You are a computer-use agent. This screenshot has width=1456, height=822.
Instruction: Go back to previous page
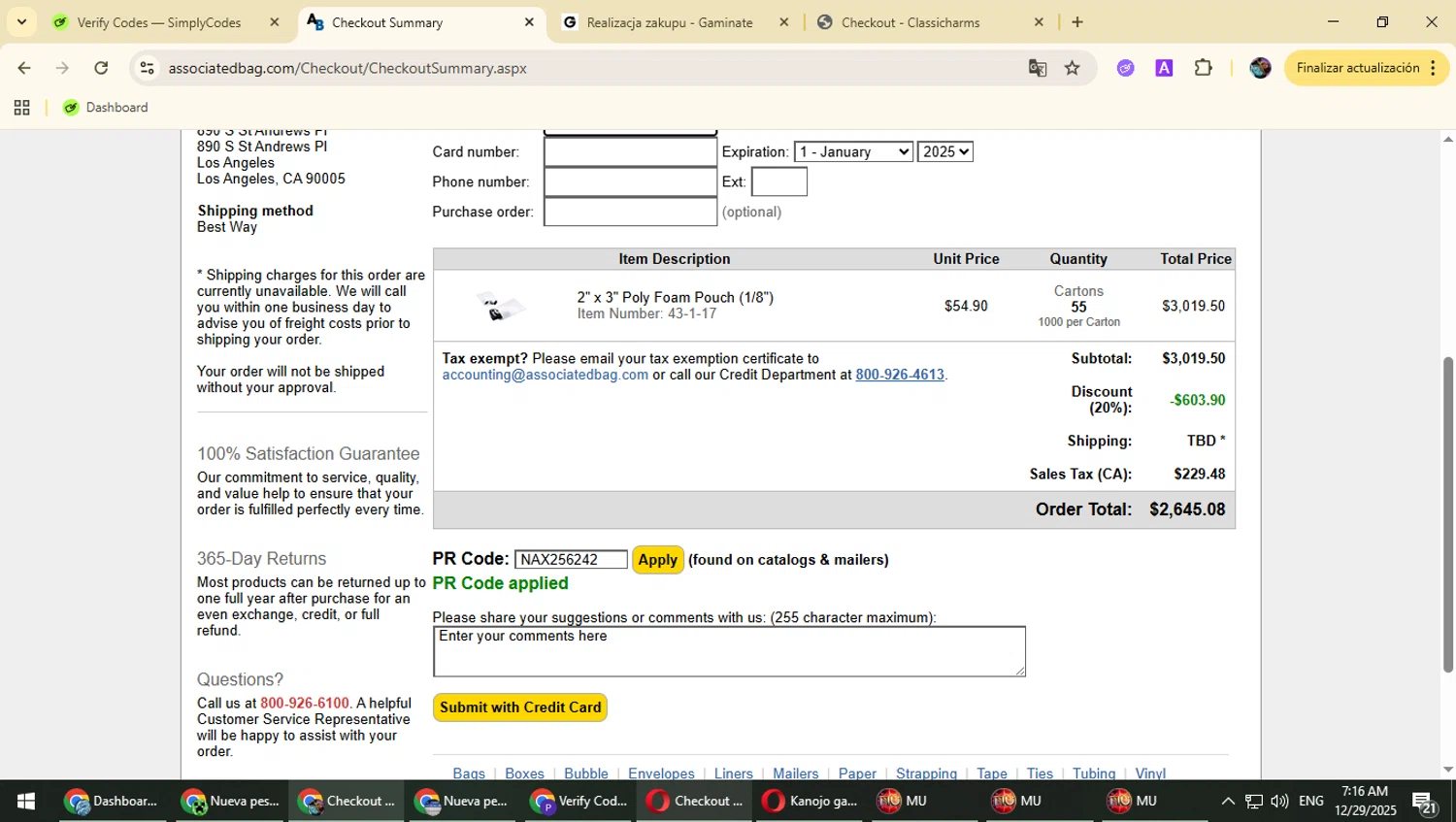(24, 68)
